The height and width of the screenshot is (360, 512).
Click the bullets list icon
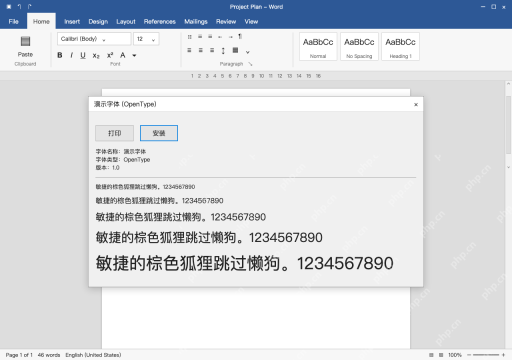[x=189, y=37]
